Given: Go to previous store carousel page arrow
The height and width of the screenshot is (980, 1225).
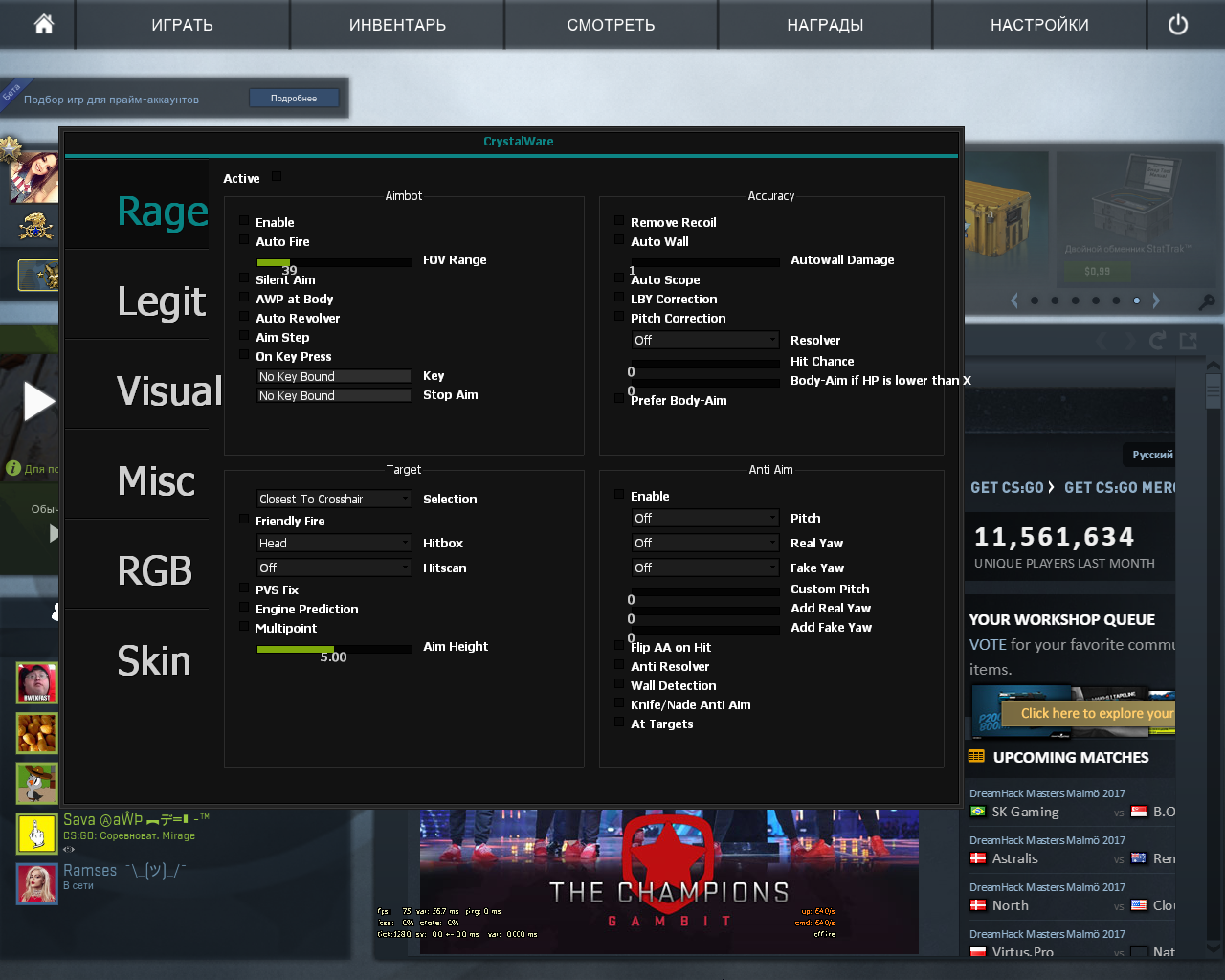Looking at the screenshot, I should [x=1014, y=301].
